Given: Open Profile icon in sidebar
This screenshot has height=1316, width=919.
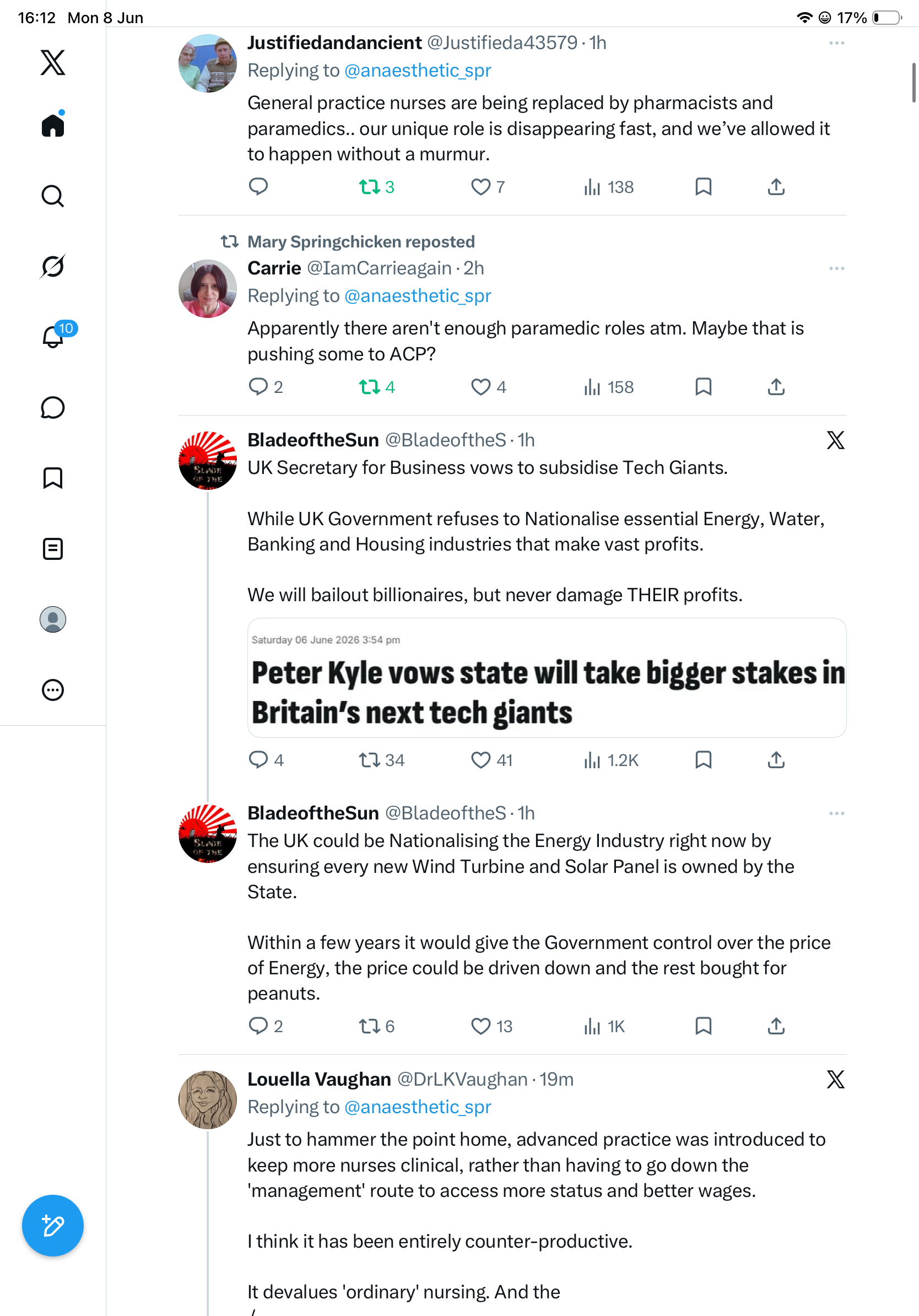Looking at the screenshot, I should click(53, 619).
